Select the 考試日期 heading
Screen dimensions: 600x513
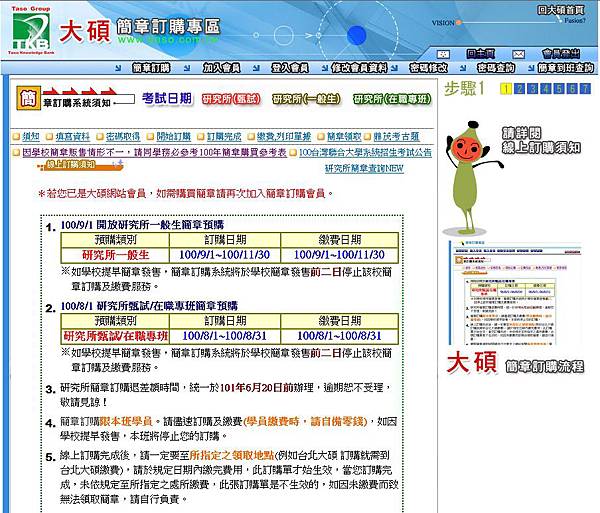pyautogui.click(x=167, y=98)
